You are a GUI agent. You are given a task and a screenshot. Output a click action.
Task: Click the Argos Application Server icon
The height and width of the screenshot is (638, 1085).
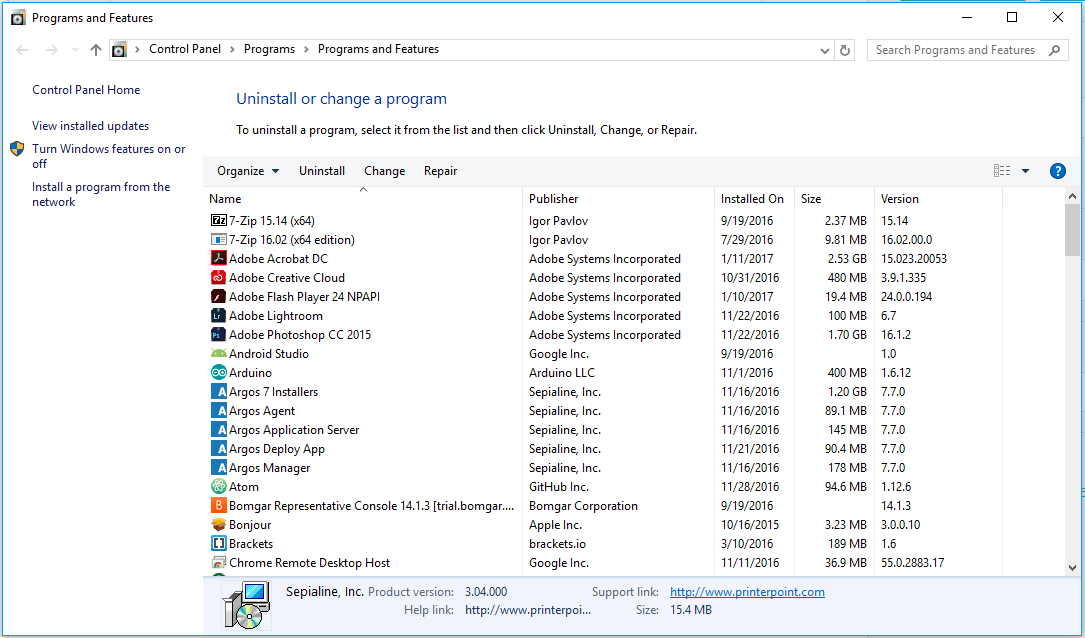pyautogui.click(x=218, y=430)
